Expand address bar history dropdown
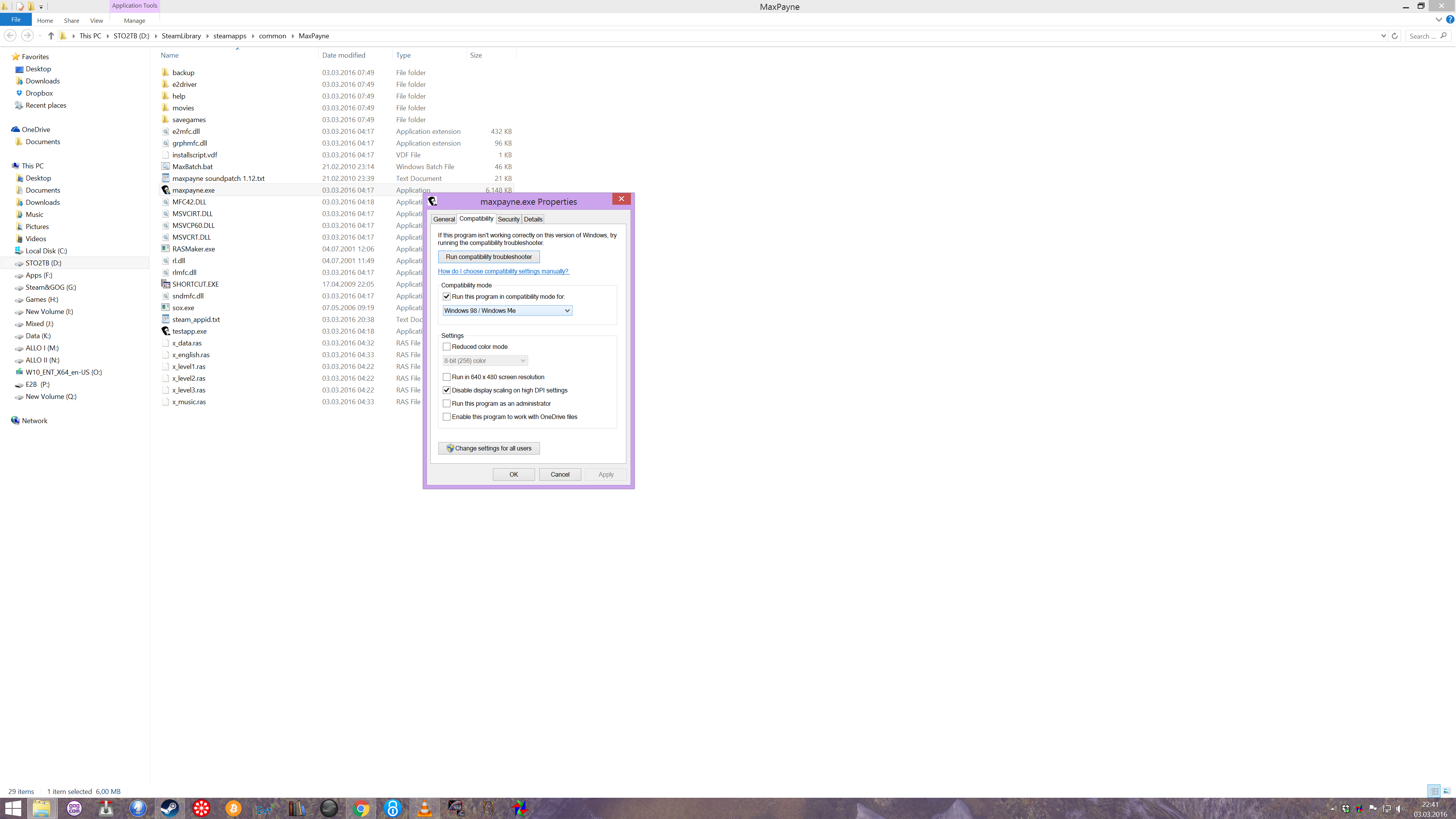 tap(1383, 36)
